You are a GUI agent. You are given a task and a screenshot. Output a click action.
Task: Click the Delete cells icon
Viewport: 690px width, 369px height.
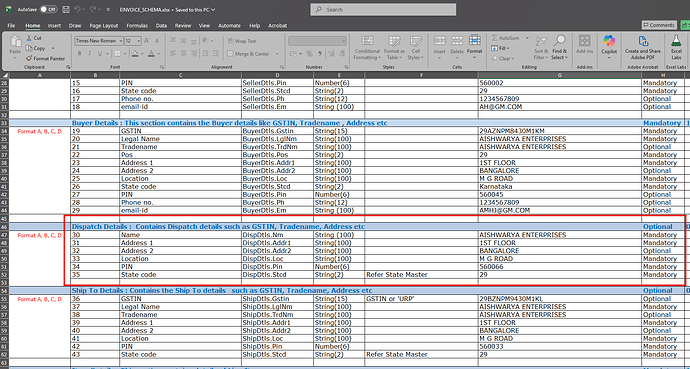[x=457, y=41]
